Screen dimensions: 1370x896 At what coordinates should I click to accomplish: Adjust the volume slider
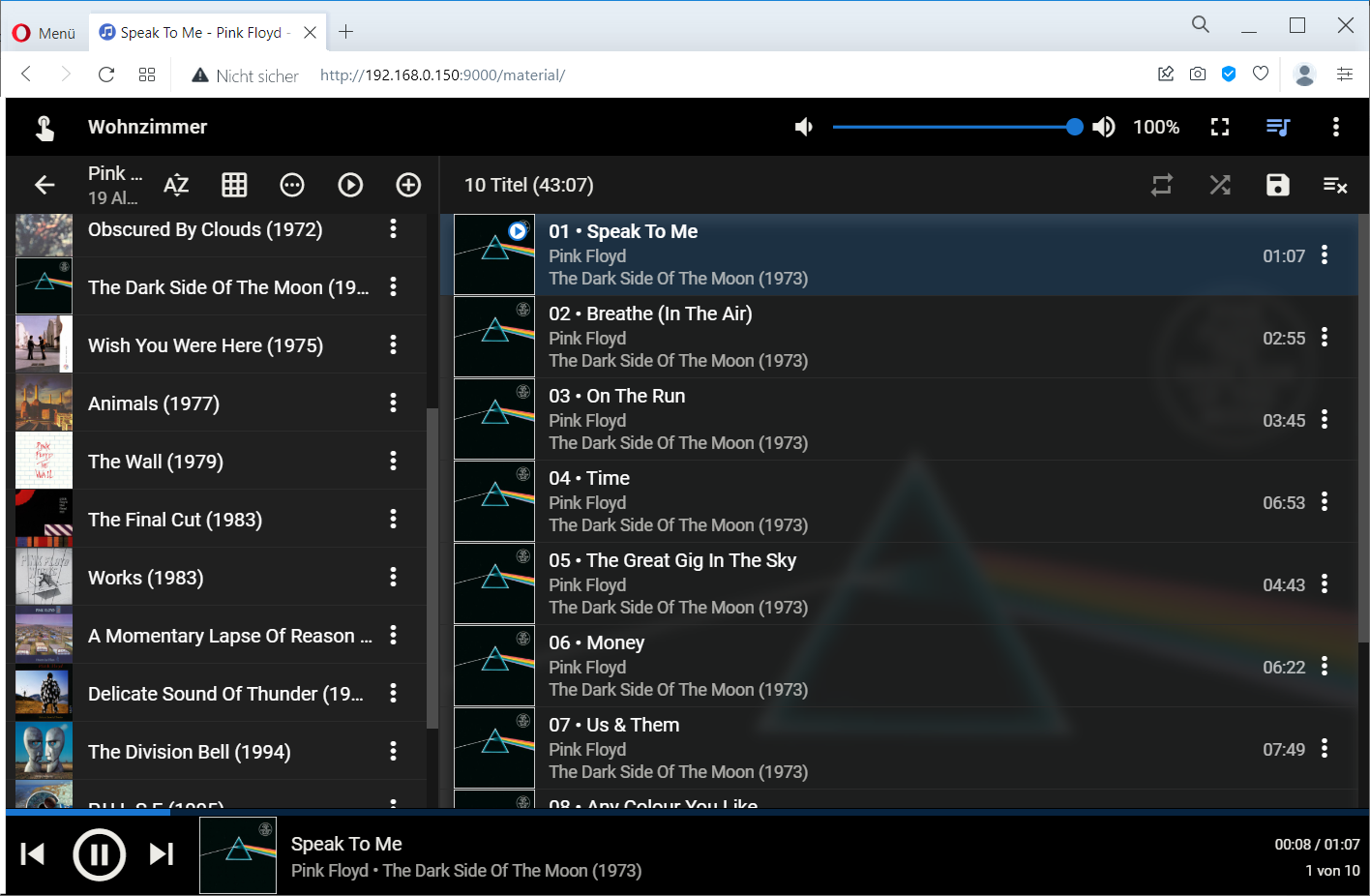[x=958, y=127]
